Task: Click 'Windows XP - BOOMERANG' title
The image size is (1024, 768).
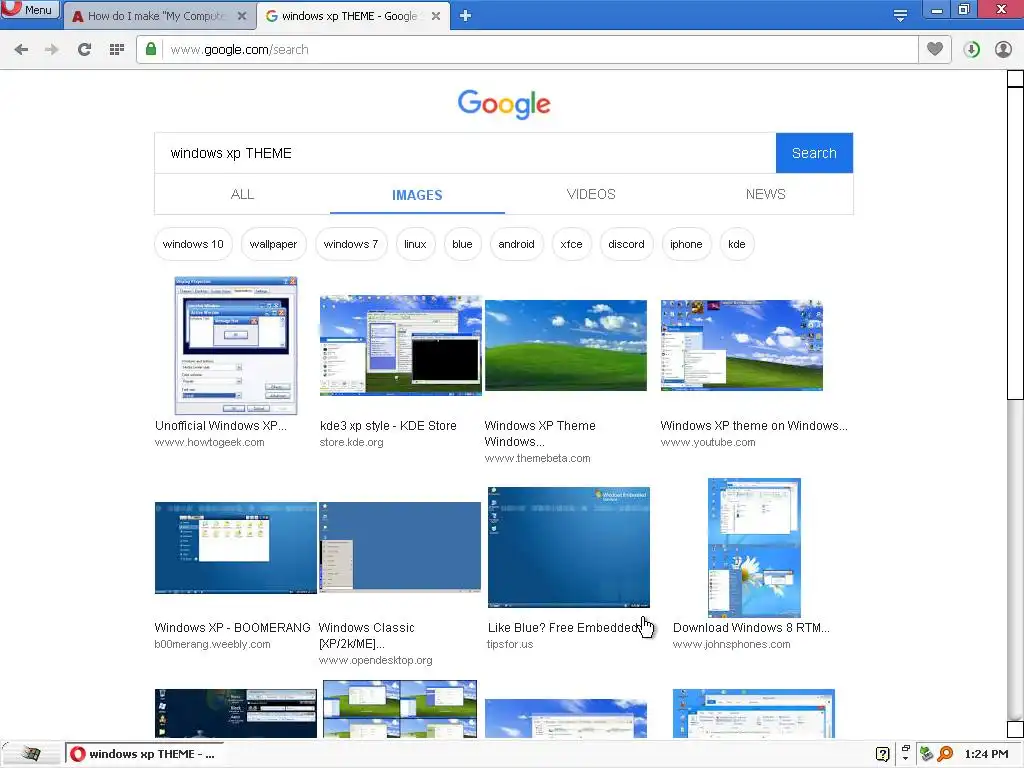Action: (232, 628)
